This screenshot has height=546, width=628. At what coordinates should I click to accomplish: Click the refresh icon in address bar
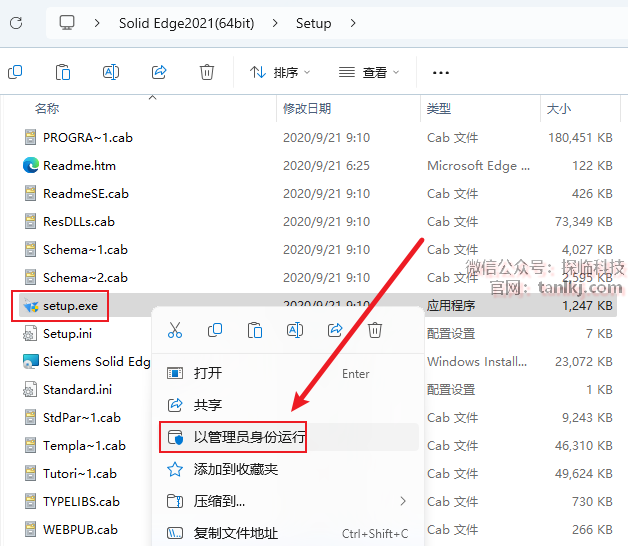point(16,23)
